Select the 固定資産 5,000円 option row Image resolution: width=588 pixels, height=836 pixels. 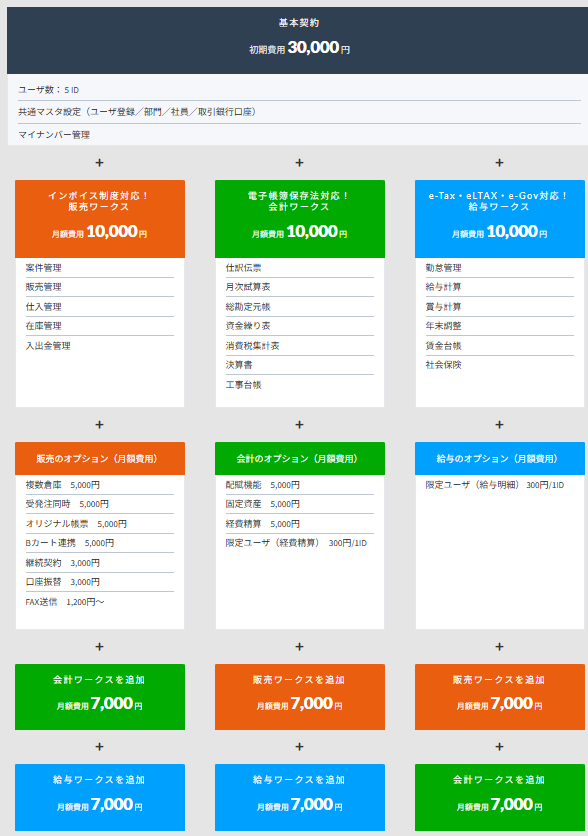(x=300, y=504)
